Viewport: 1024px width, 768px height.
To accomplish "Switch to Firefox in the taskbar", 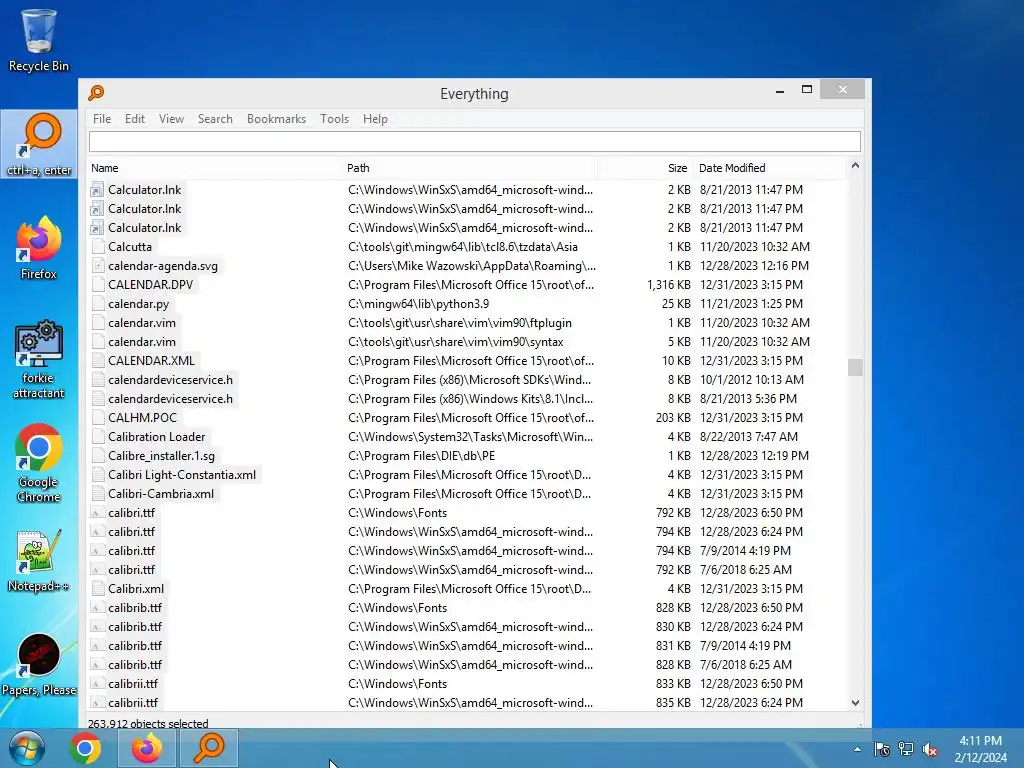I will click(x=147, y=748).
